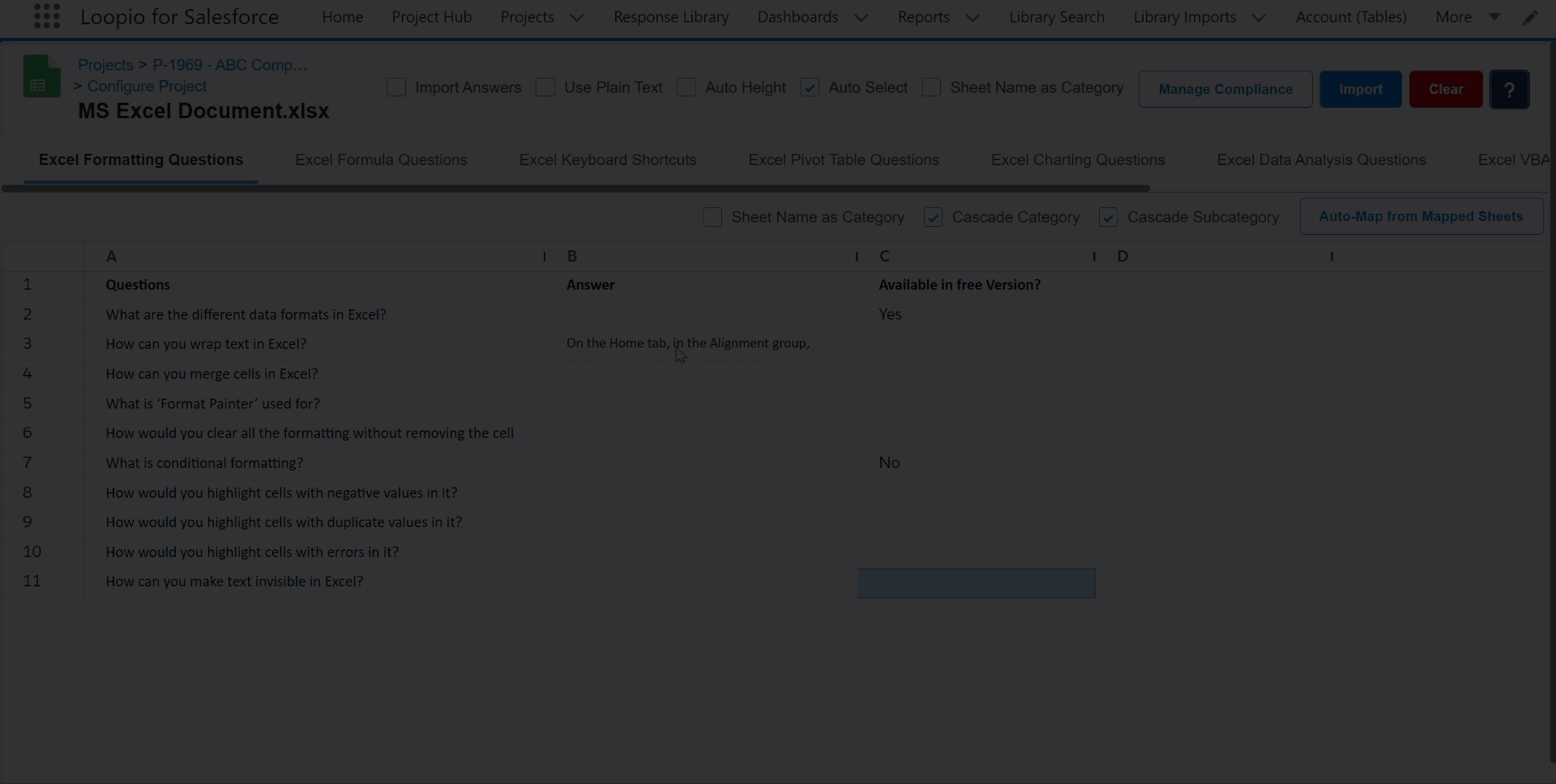Click the 'Answer' header cell
The image size is (1556, 784).
[x=703, y=285]
